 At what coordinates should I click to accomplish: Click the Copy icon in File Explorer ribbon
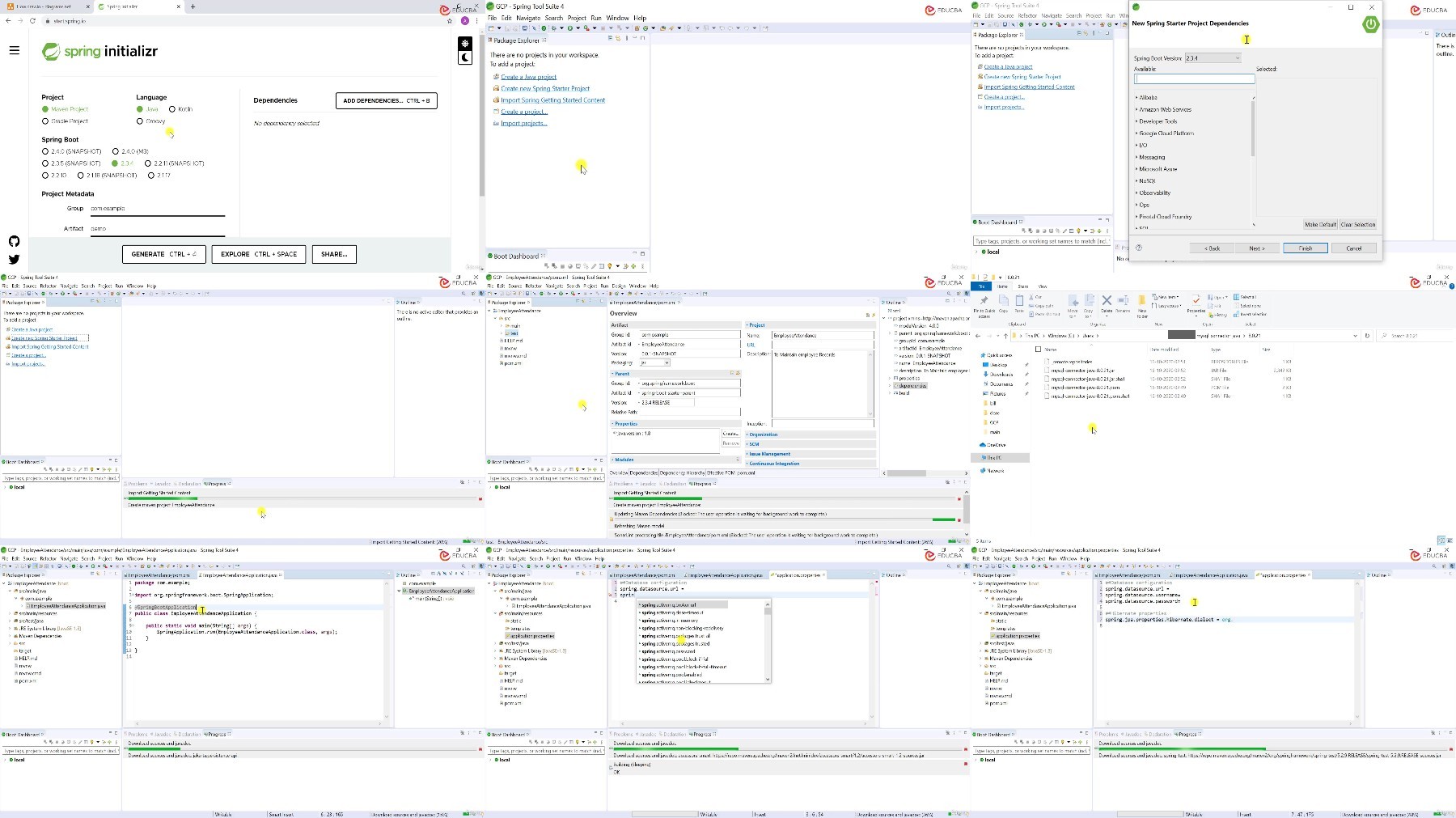point(1003,303)
